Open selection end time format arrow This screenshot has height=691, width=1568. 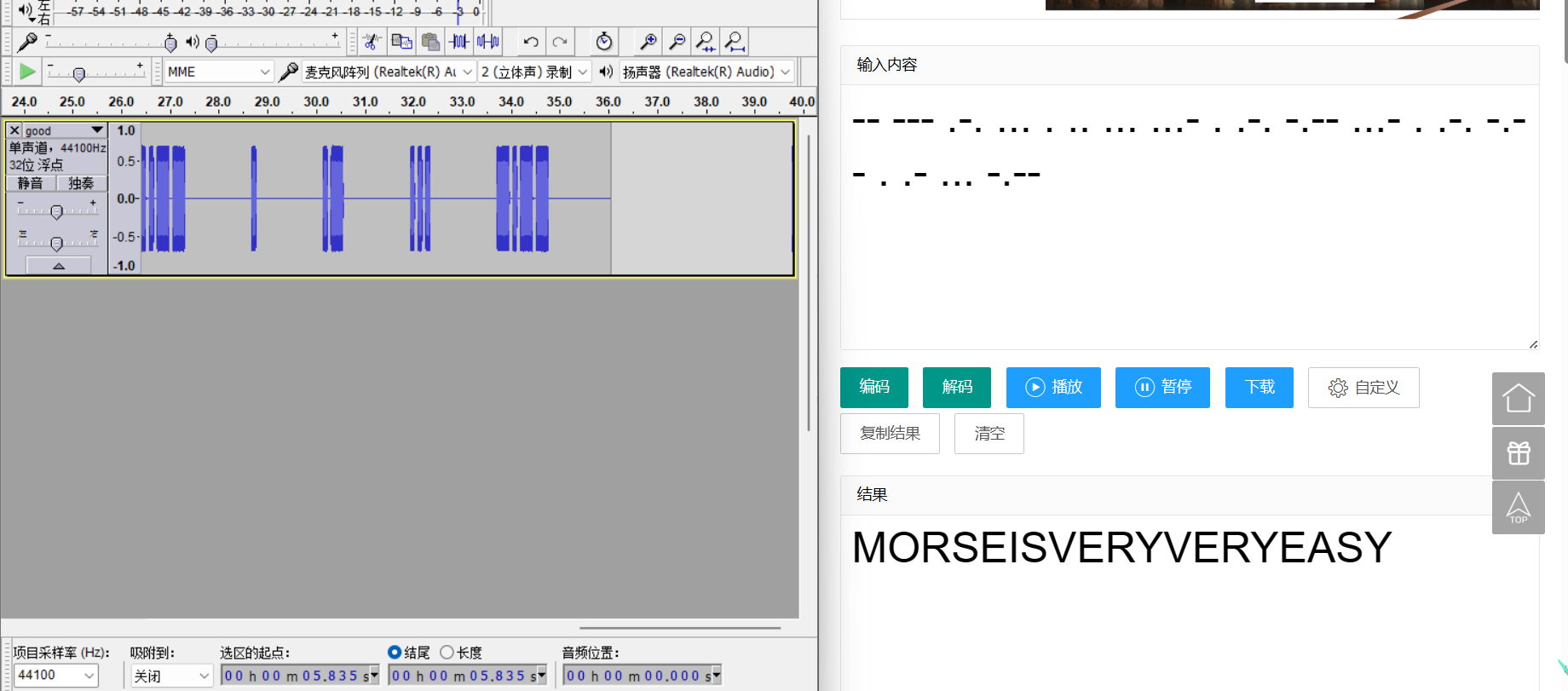pos(541,675)
